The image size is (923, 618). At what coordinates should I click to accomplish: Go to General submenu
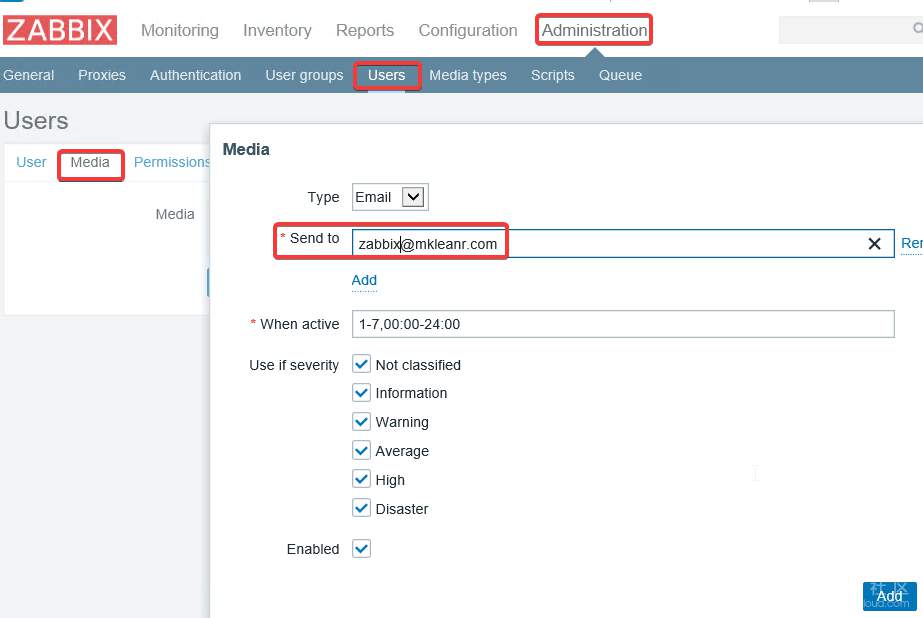point(28,75)
